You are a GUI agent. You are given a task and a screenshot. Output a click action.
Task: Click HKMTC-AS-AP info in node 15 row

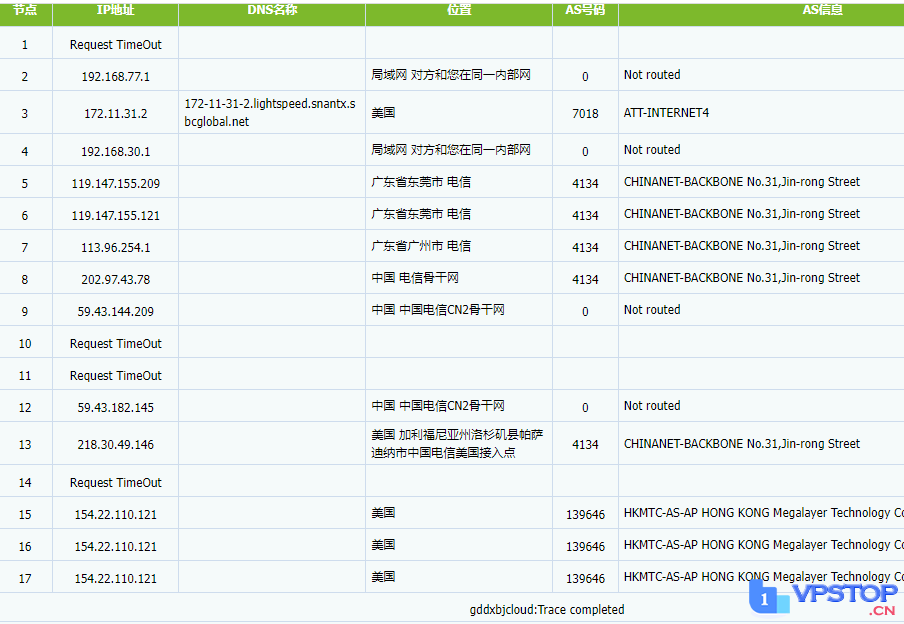[764, 513]
